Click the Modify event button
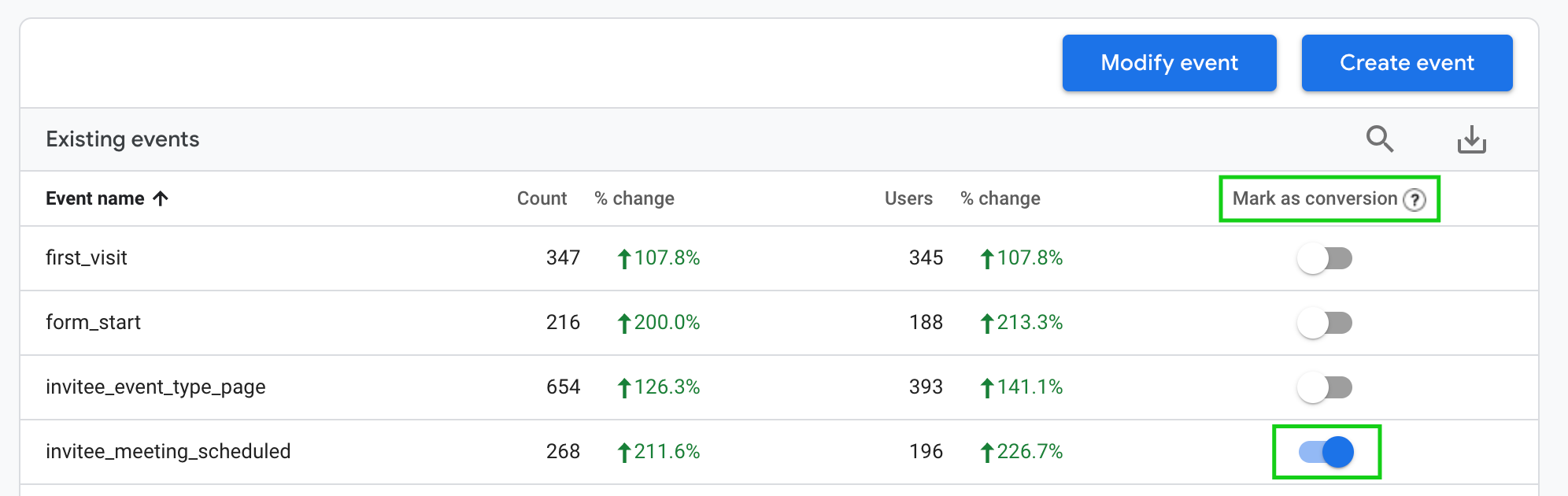Image resolution: width=1568 pixels, height=496 pixels. tap(1169, 63)
